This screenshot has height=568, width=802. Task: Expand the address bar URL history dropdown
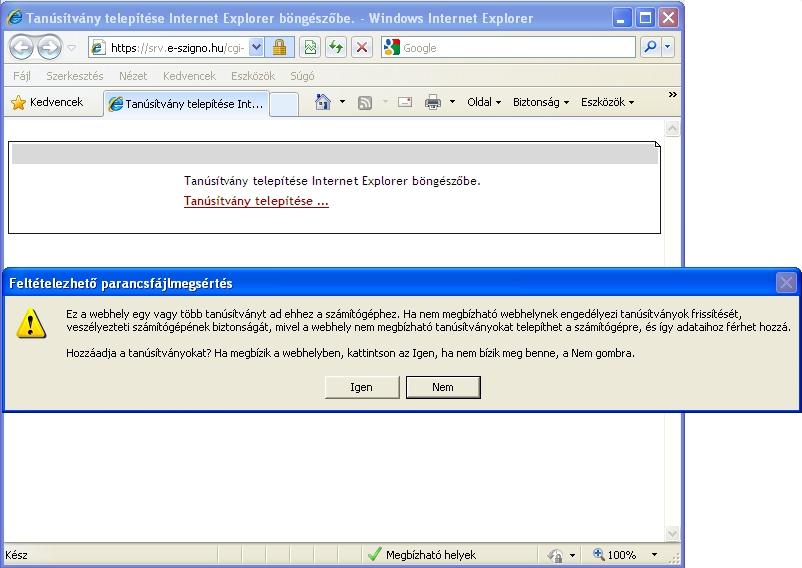[256, 48]
